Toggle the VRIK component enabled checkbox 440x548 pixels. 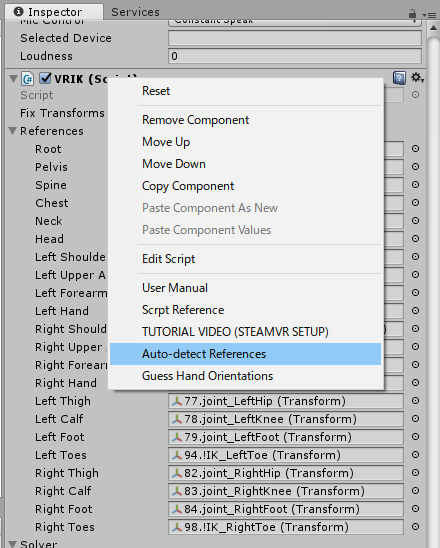tap(45, 78)
